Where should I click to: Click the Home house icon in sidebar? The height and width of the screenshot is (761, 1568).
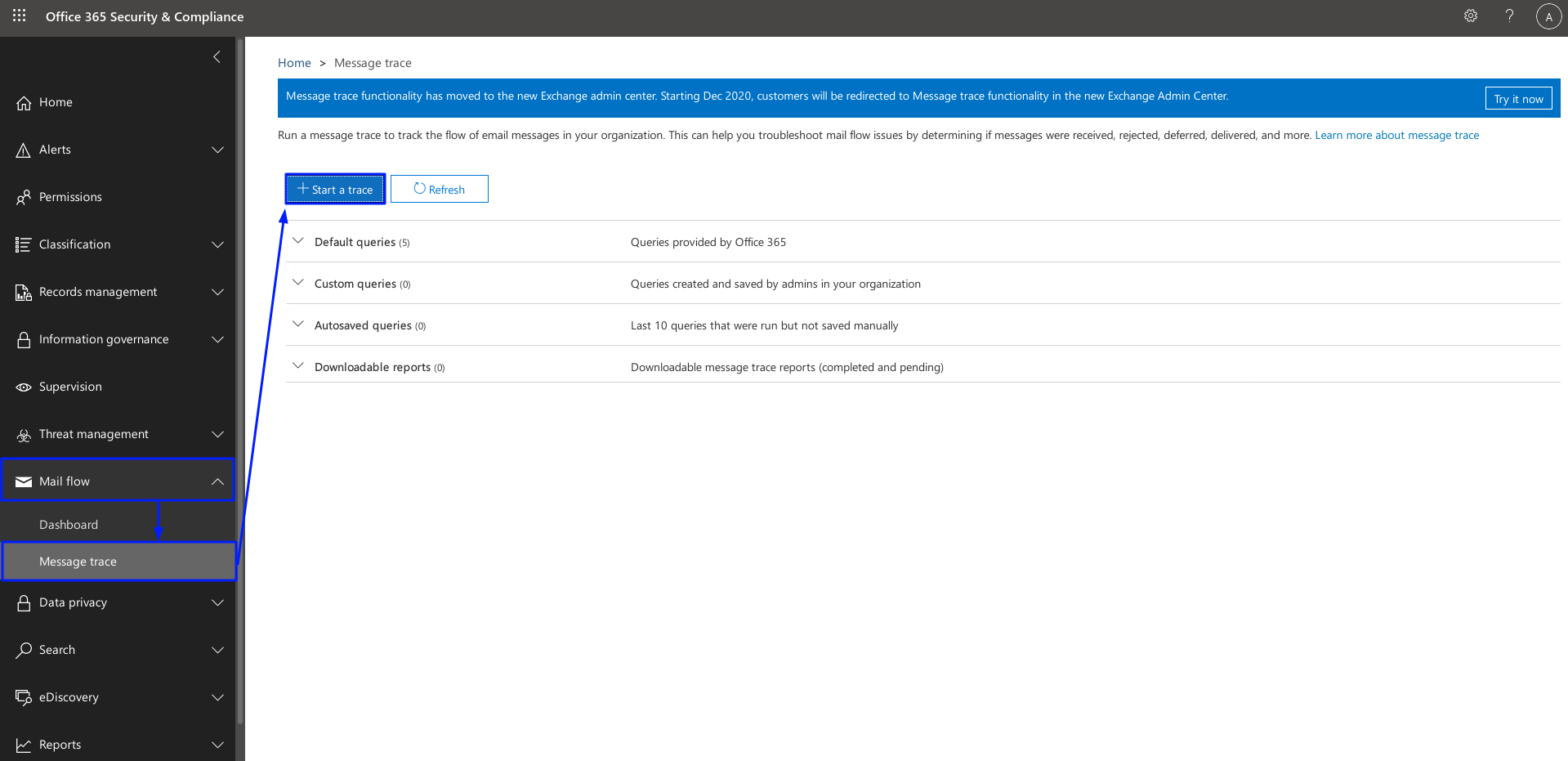point(24,102)
